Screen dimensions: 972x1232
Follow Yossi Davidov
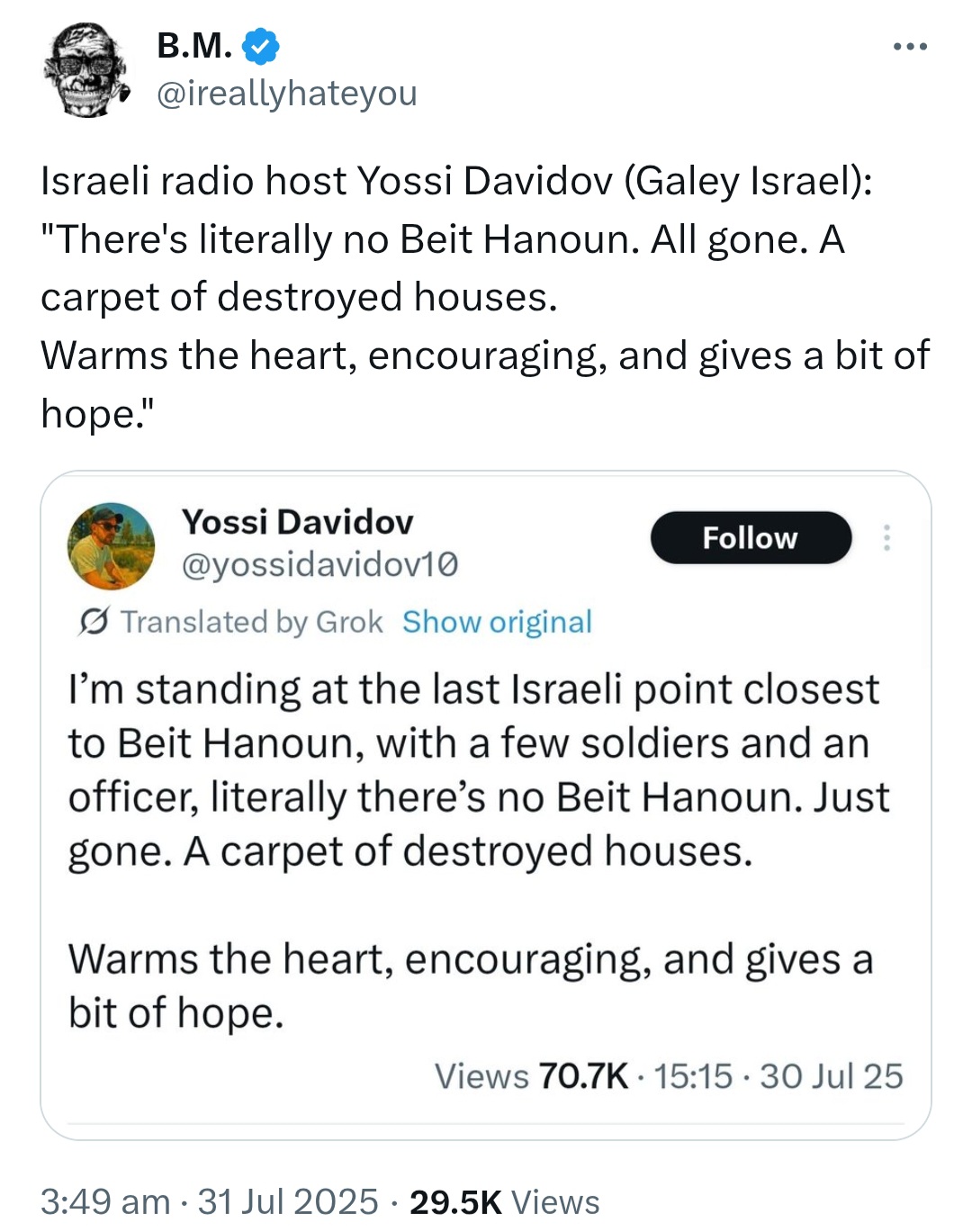(750, 537)
